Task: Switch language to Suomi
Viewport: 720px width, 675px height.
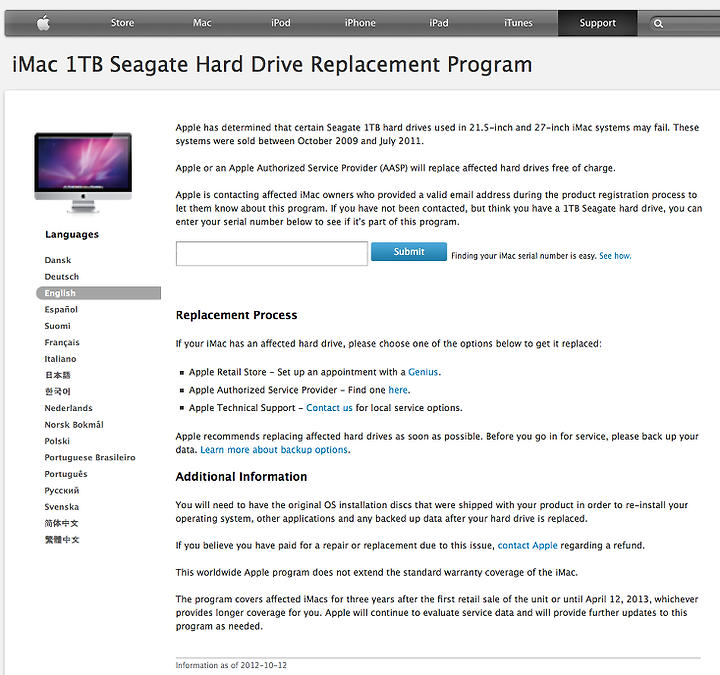Action: [57, 326]
